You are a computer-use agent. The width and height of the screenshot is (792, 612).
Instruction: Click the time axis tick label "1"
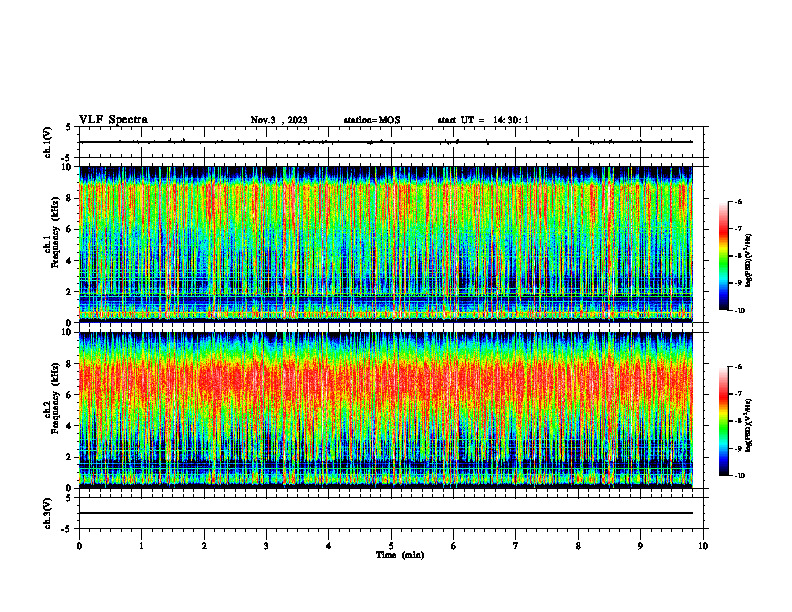tap(141, 546)
